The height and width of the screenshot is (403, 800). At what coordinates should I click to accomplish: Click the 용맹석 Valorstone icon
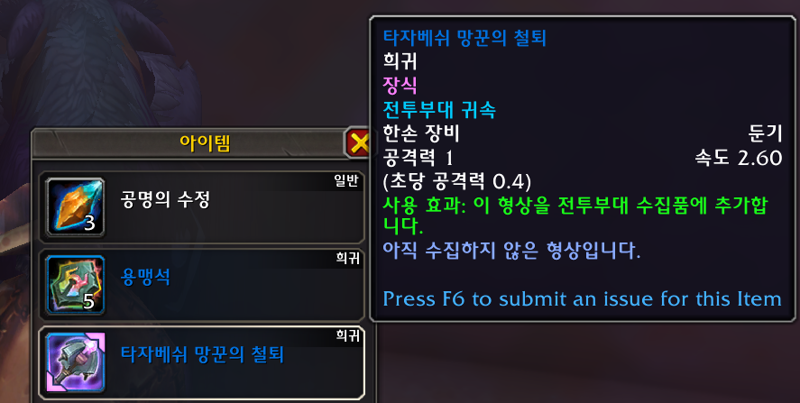pyautogui.click(x=76, y=285)
